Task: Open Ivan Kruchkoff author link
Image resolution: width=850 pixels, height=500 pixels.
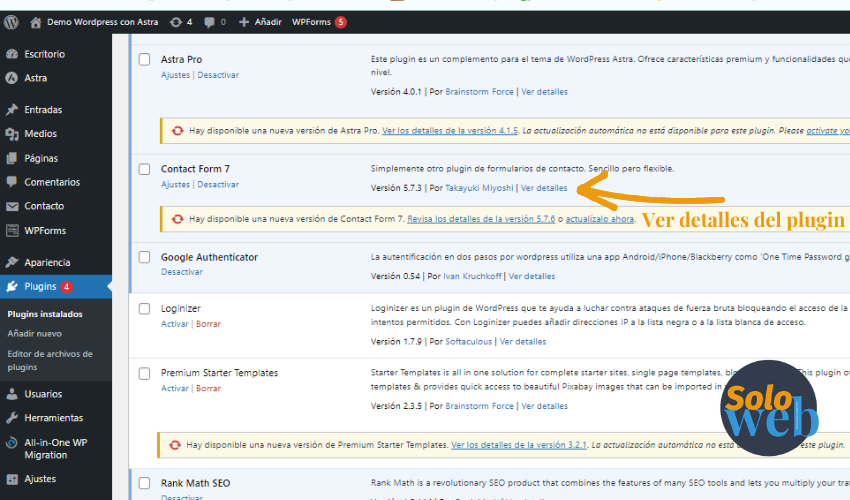Action: 472,276
